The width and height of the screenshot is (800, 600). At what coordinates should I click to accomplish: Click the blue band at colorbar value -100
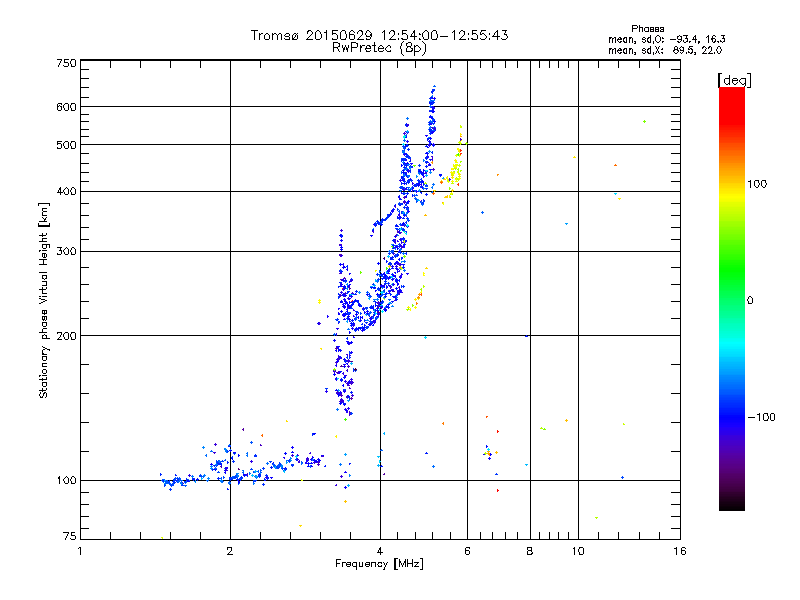(732, 417)
